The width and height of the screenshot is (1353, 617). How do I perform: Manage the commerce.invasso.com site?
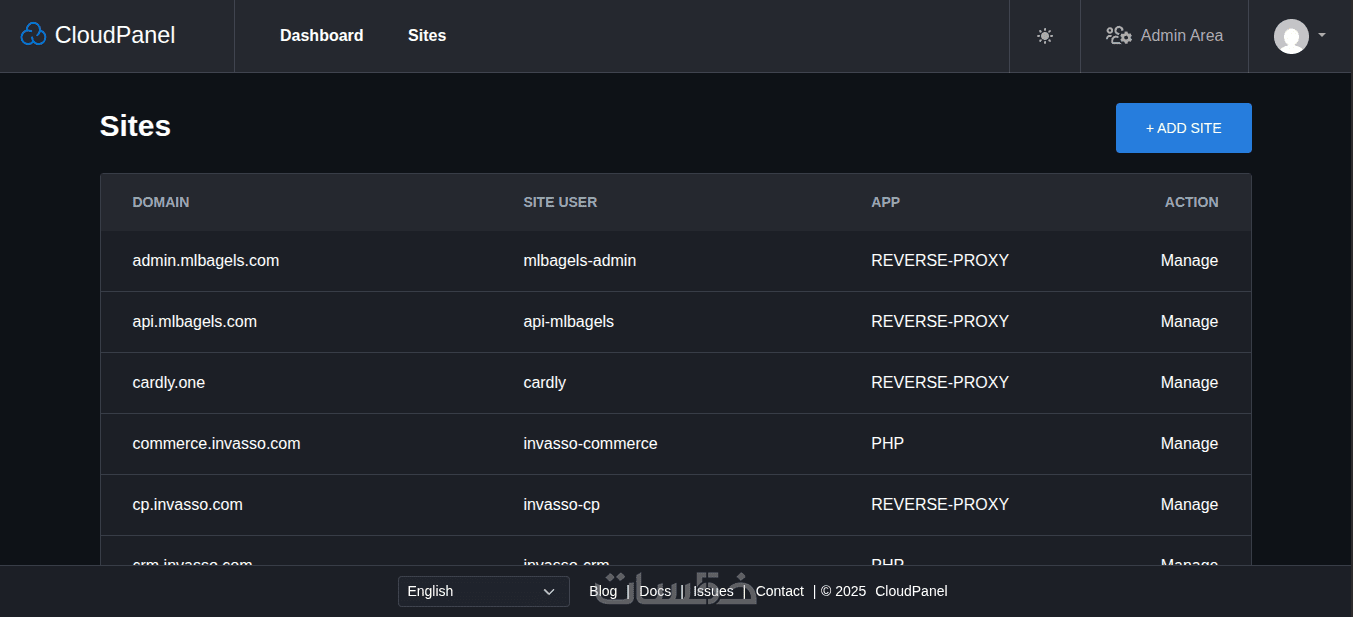(x=1189, y=444)
